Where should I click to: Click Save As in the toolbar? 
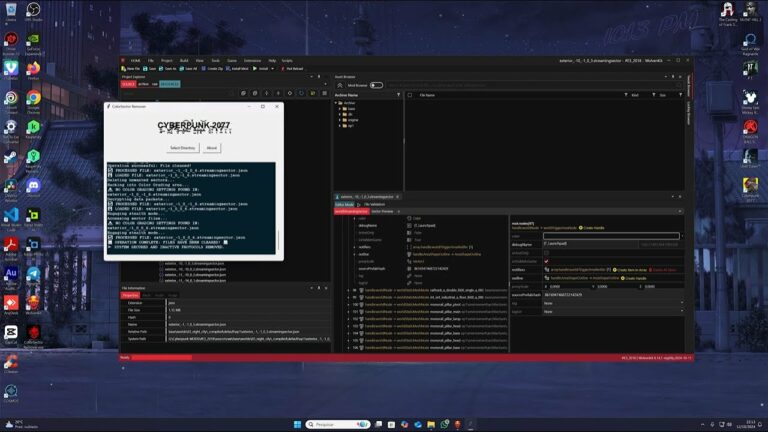[x=168, y=69]
